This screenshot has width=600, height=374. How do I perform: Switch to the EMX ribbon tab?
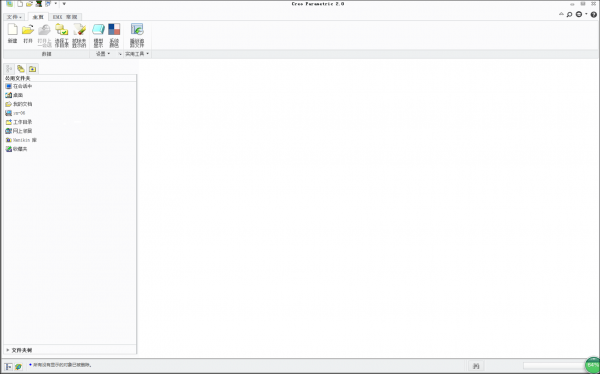coord(65,17)
